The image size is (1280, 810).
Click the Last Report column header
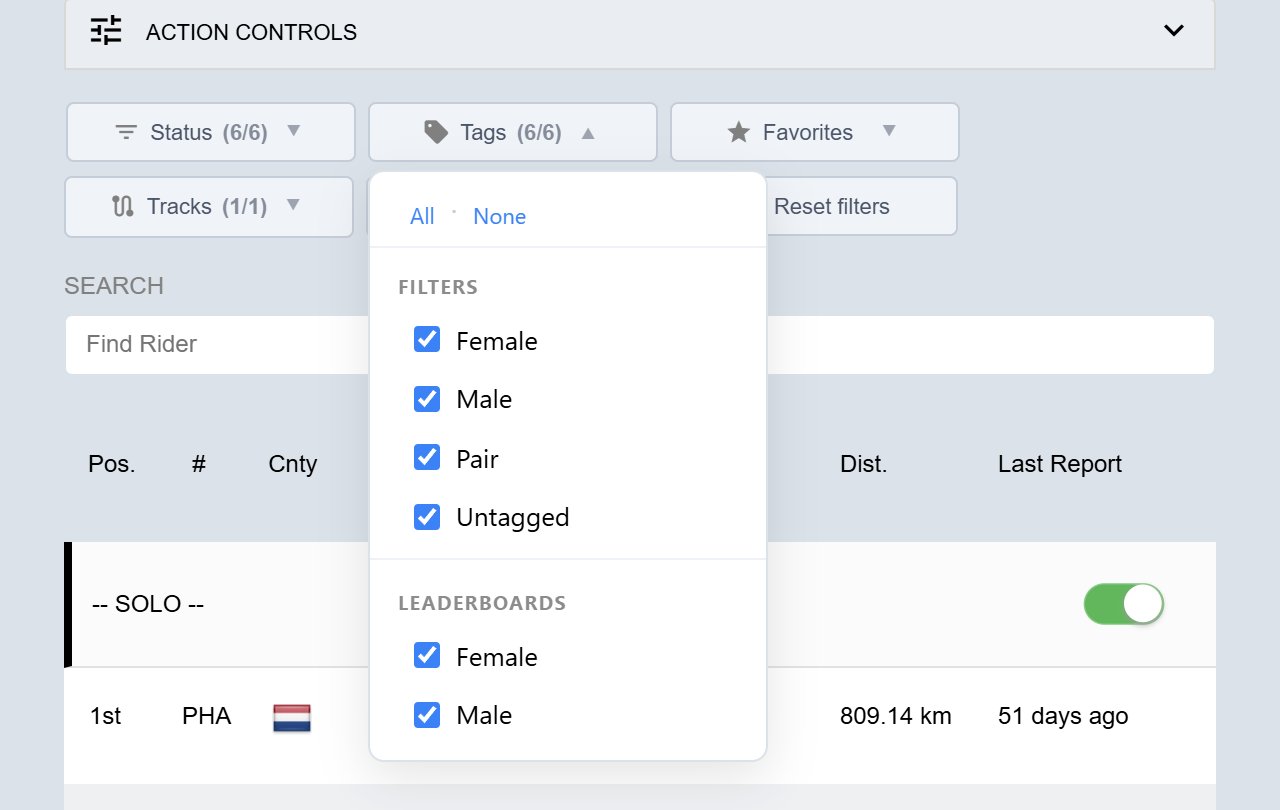[x=1060, y=464]
